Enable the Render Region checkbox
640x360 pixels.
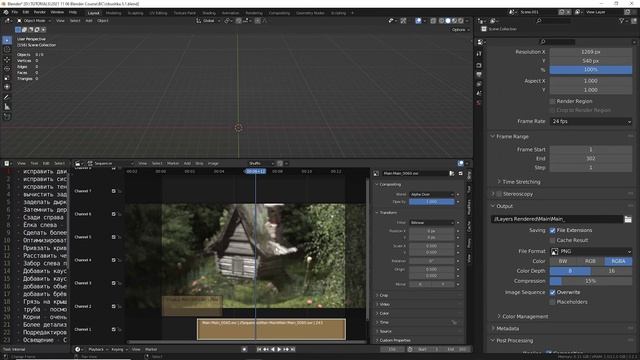pos(552,101)
